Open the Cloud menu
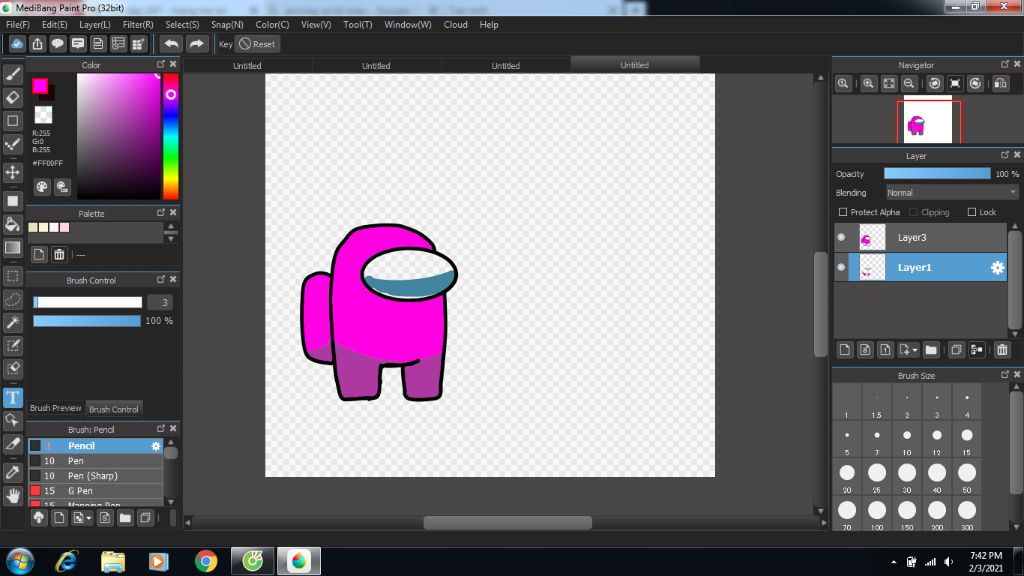1024x576 pixels. coord(455,25)
